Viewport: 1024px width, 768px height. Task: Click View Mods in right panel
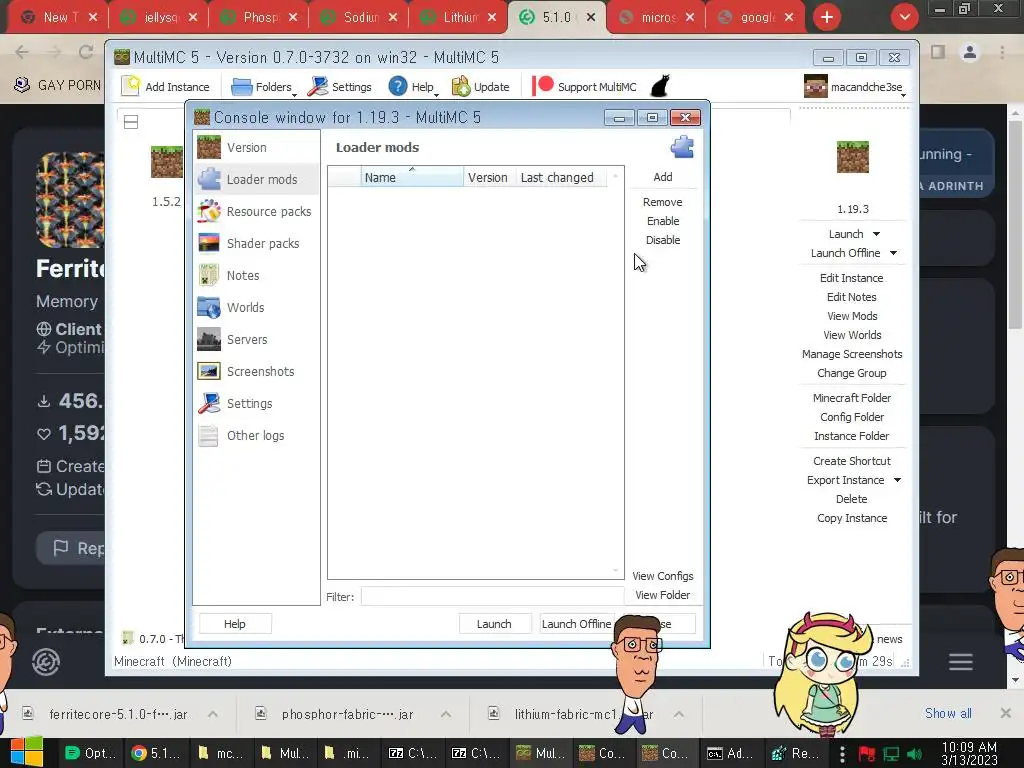point(852,316)
